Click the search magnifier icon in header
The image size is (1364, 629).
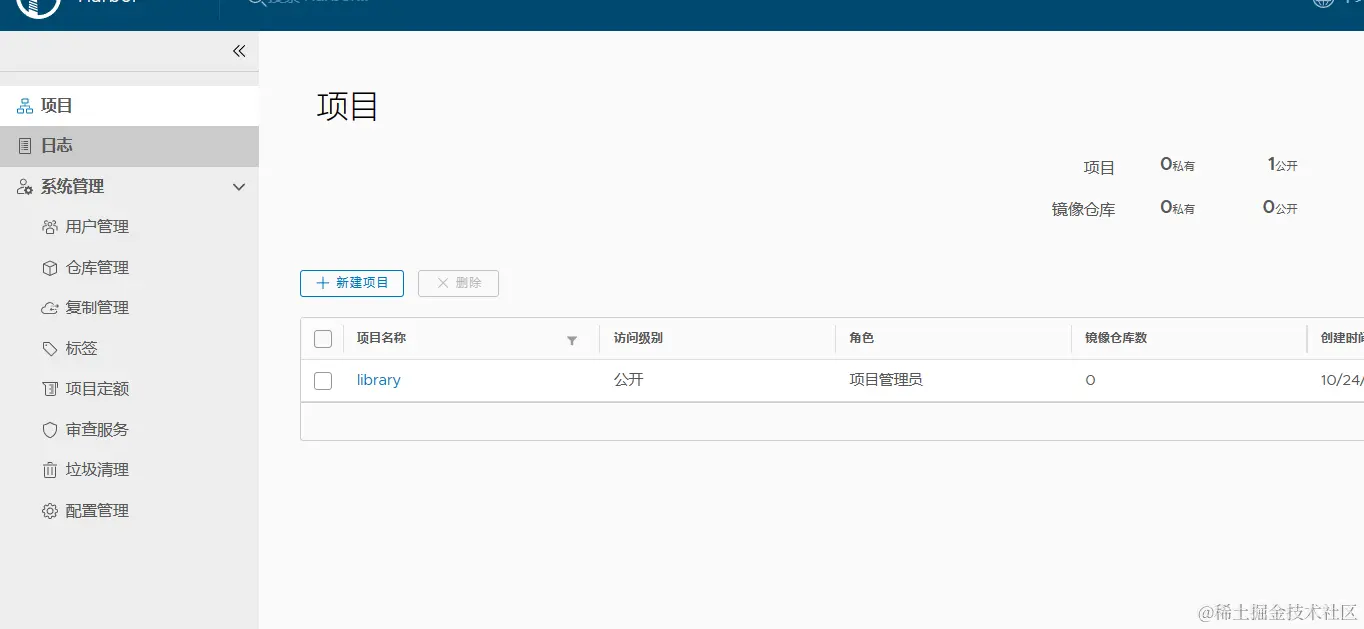pyautogui.click(x=256, y=3)
